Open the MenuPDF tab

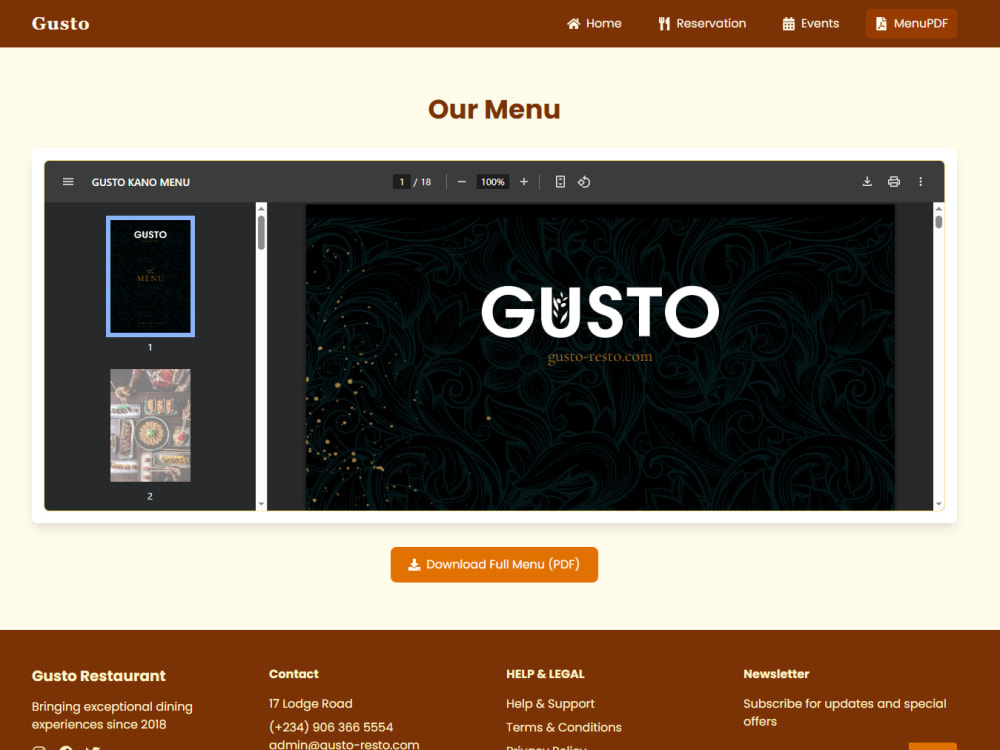[911, 24]
